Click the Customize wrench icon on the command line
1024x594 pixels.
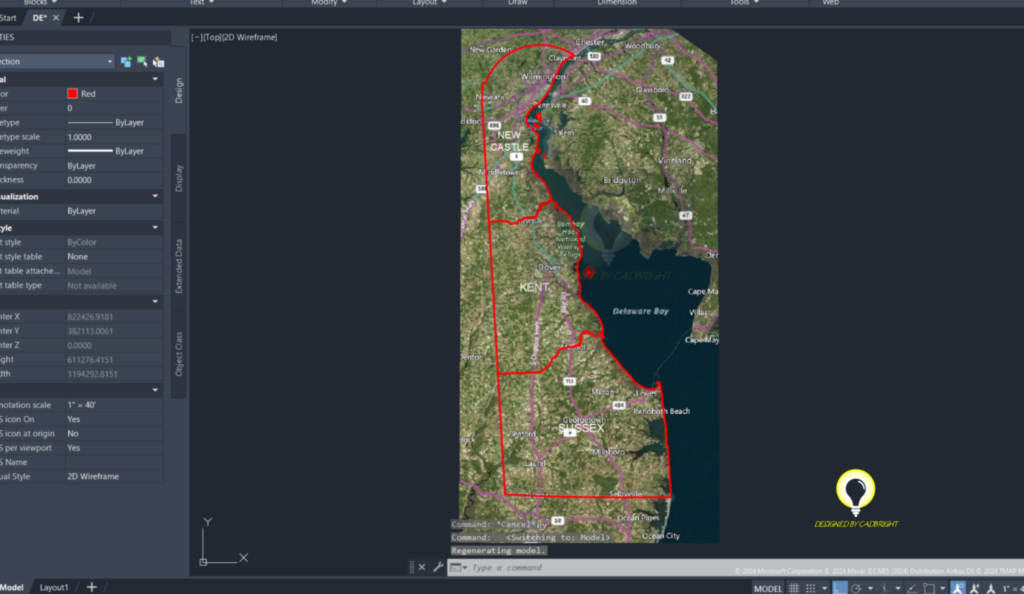coord(437,567)
